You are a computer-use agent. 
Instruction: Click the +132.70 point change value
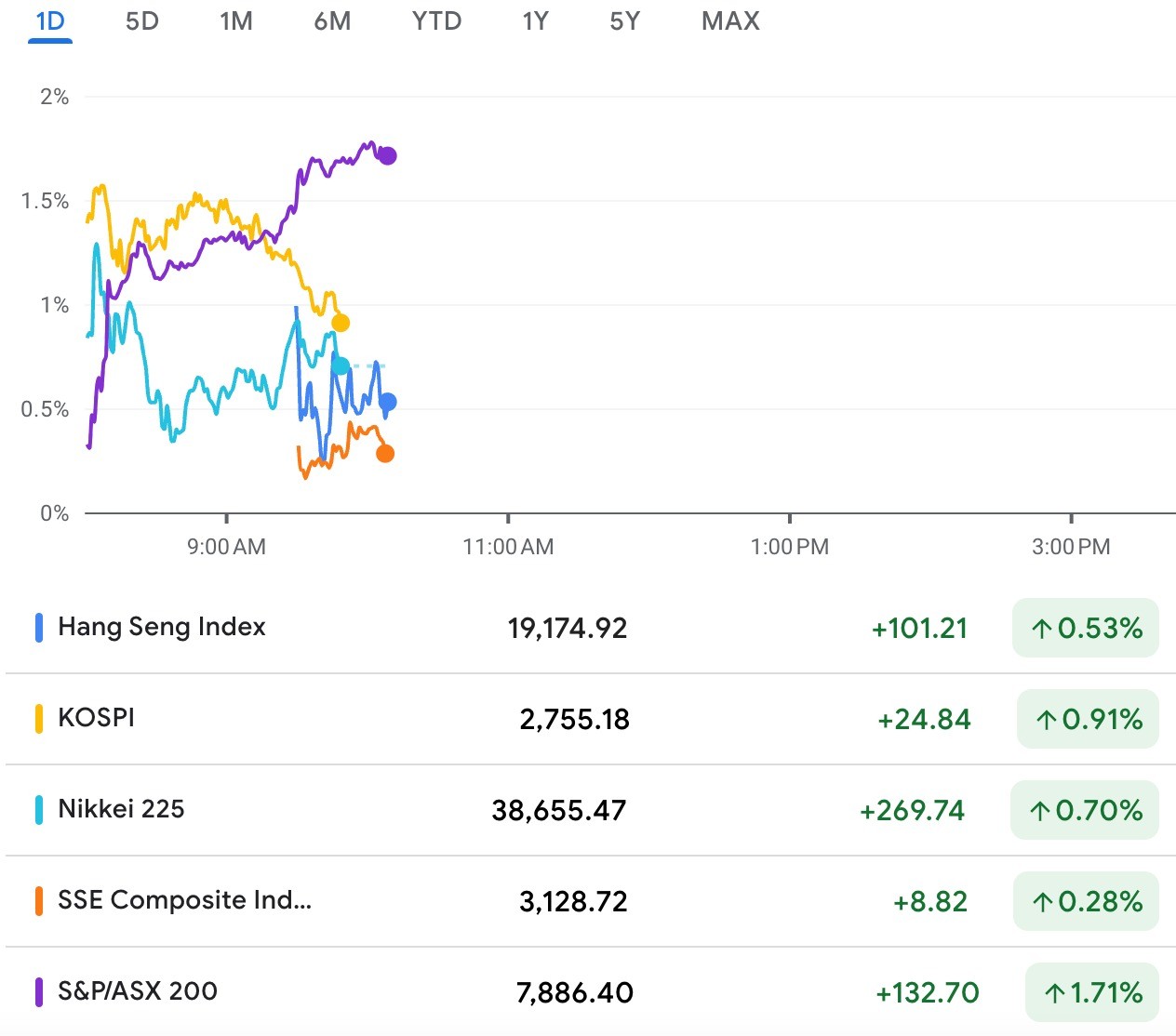(x=928, y=993)
